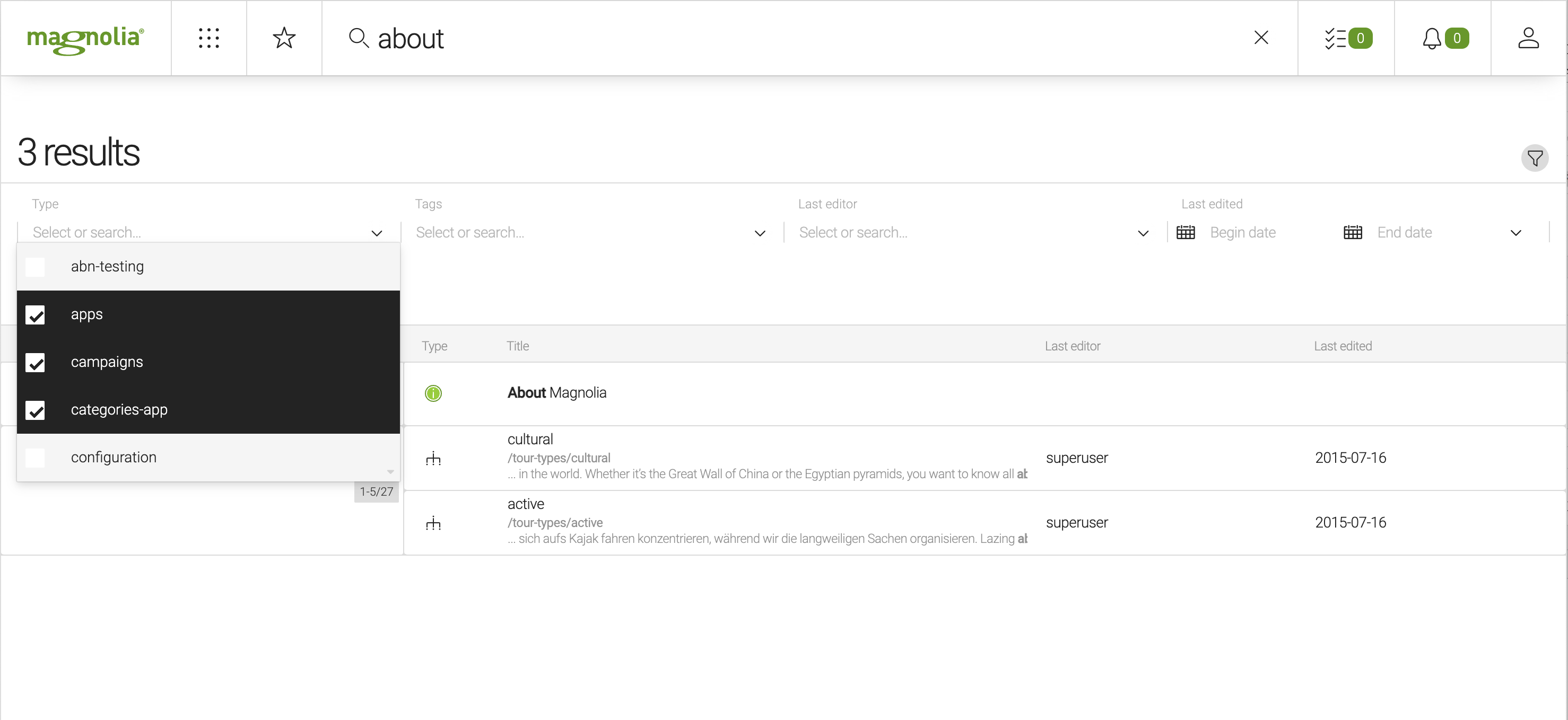Open the app launcher grid
This screenshot has height=720, width=1568.
tap(209, 38)
